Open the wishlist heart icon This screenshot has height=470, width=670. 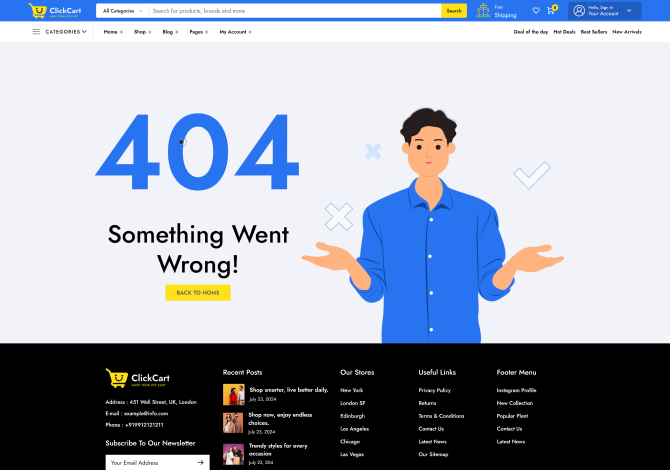pos(536,10)
